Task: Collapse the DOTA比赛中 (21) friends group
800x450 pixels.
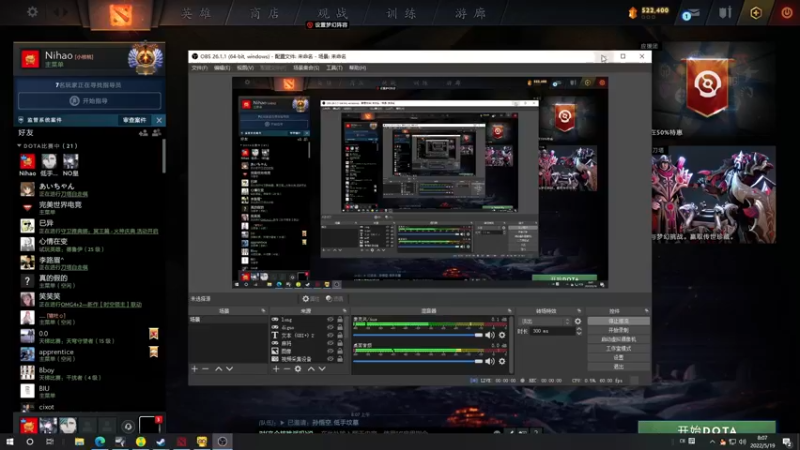Action: (19, 146)
